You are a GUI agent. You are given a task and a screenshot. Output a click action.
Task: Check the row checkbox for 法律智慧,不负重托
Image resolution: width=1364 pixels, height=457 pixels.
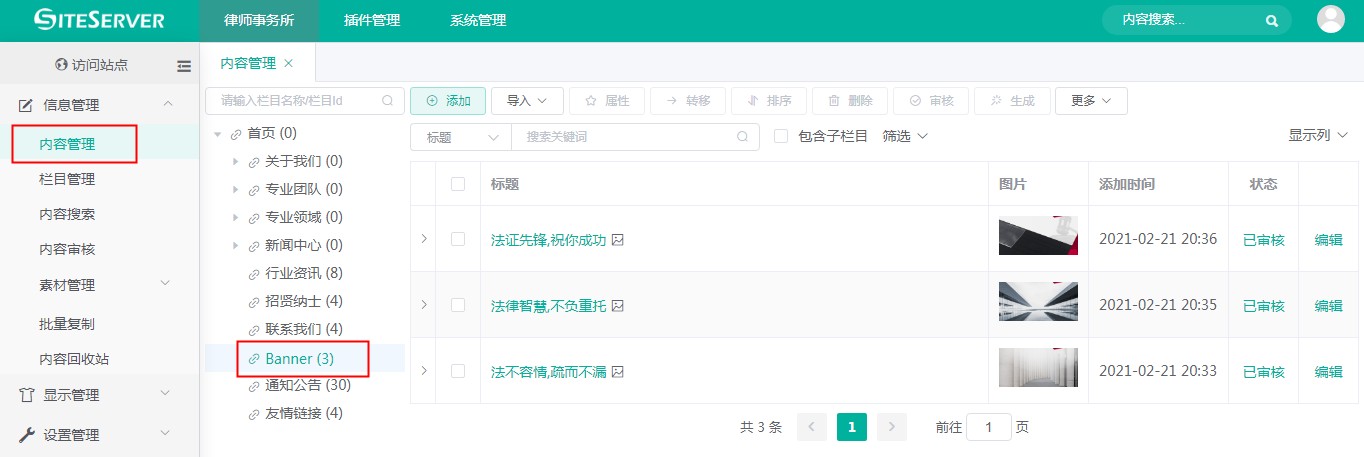click(458, 305)
